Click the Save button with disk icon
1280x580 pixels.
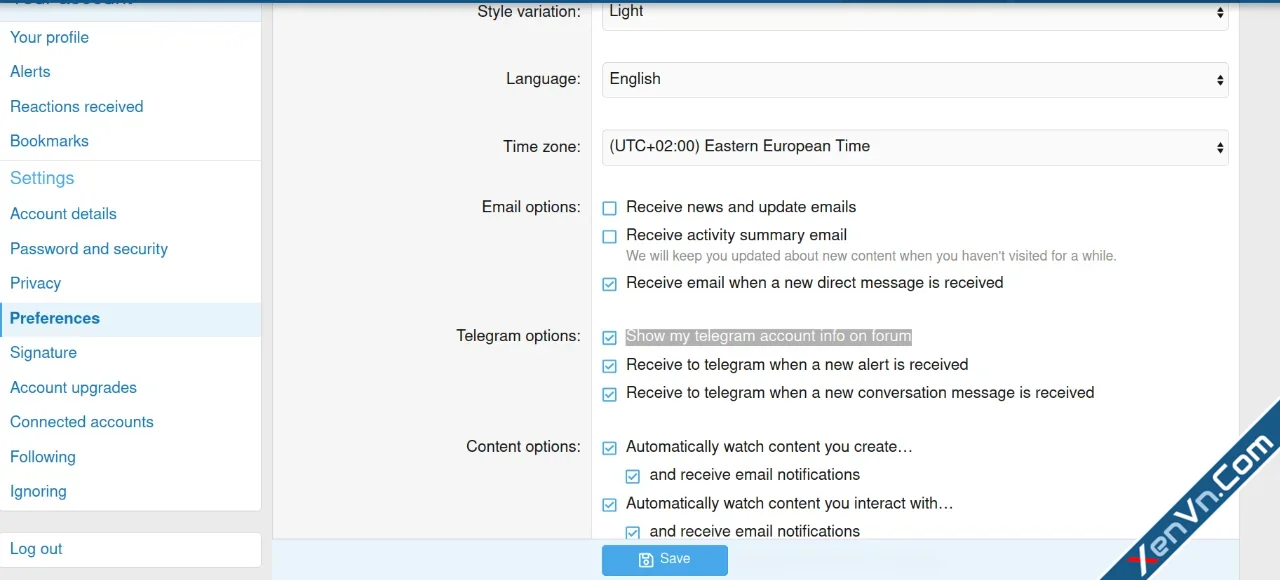[664, 559]
